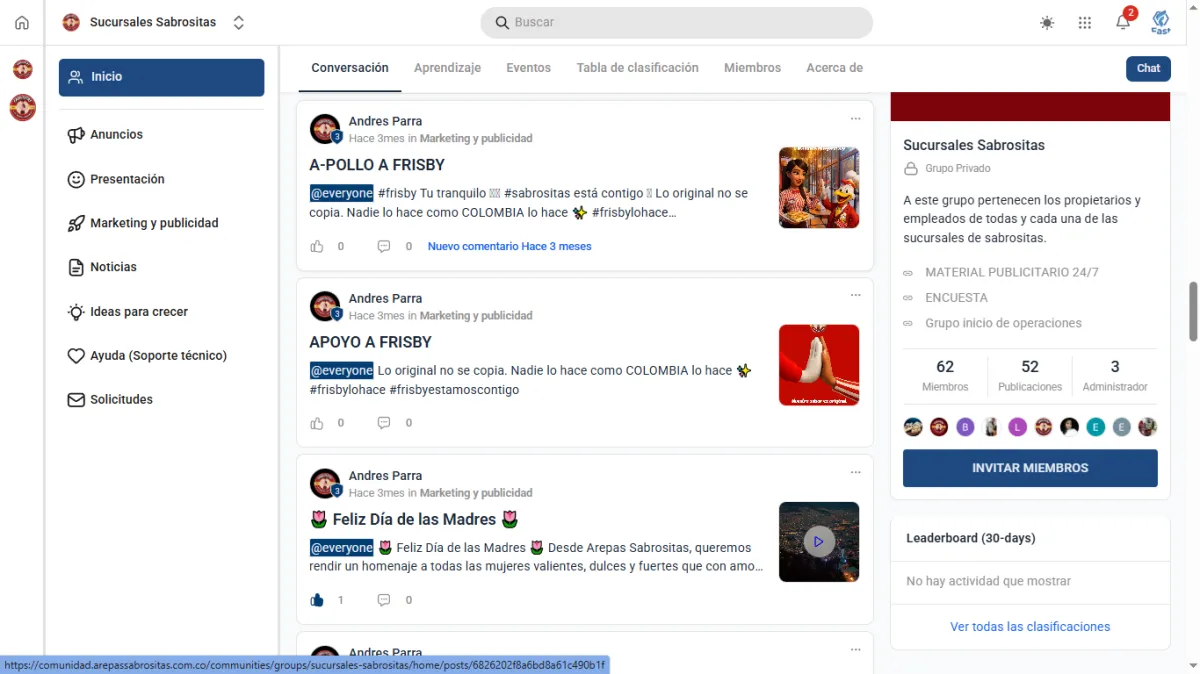This screenshot has width=1200, height=674.
Task: Open options menu for A-POLLO A FRISBY post
Action: [x=855, y=119]
